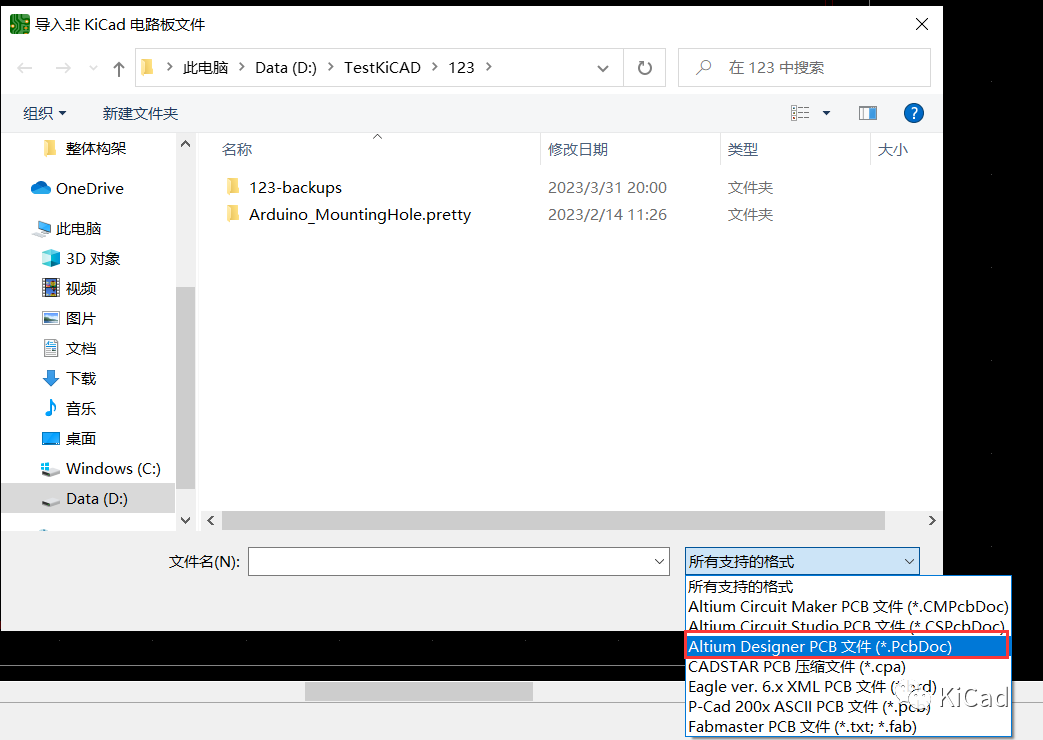This screenshot has width=1043, height=740.
Task: Choose P-Cad 200x ASCII PCB format
Action: pos(848,707)
